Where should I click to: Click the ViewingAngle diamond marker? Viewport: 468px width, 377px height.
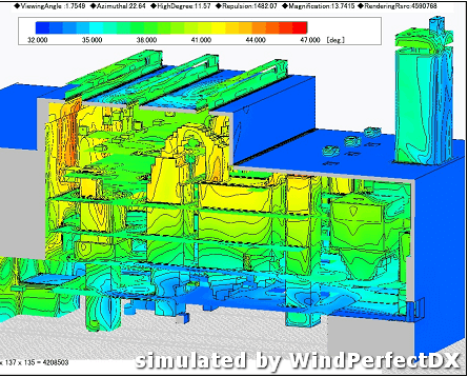click(x=17, y=6)
